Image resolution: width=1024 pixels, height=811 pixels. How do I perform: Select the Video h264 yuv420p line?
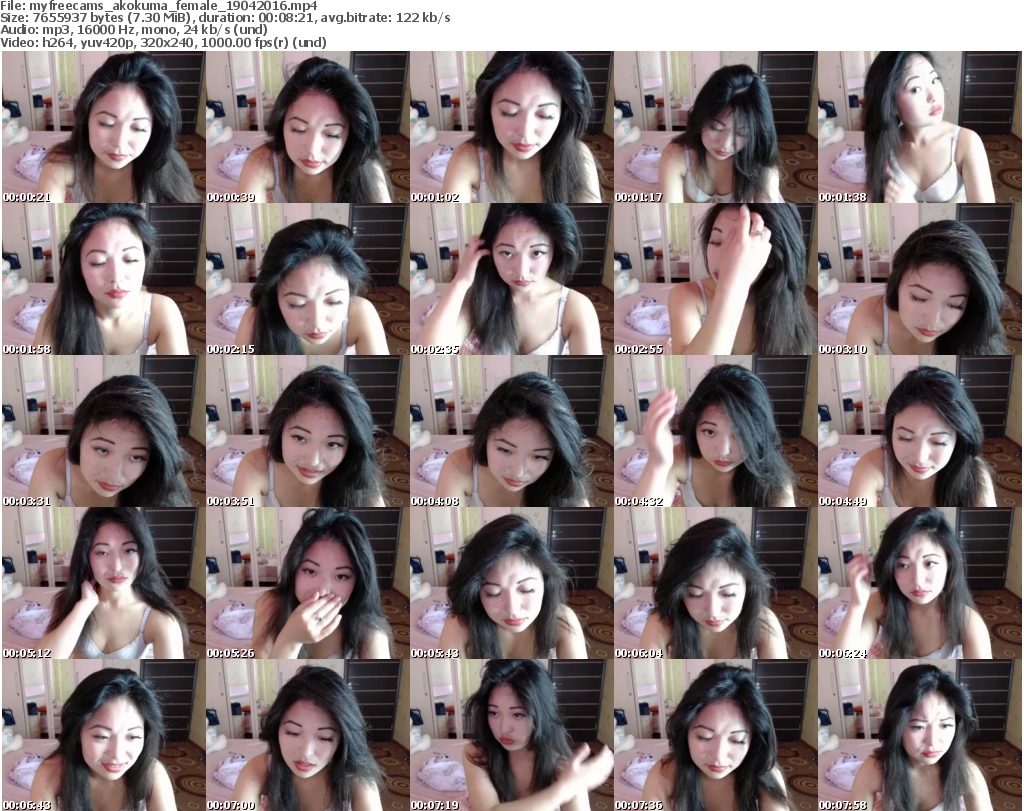point(163,42)
